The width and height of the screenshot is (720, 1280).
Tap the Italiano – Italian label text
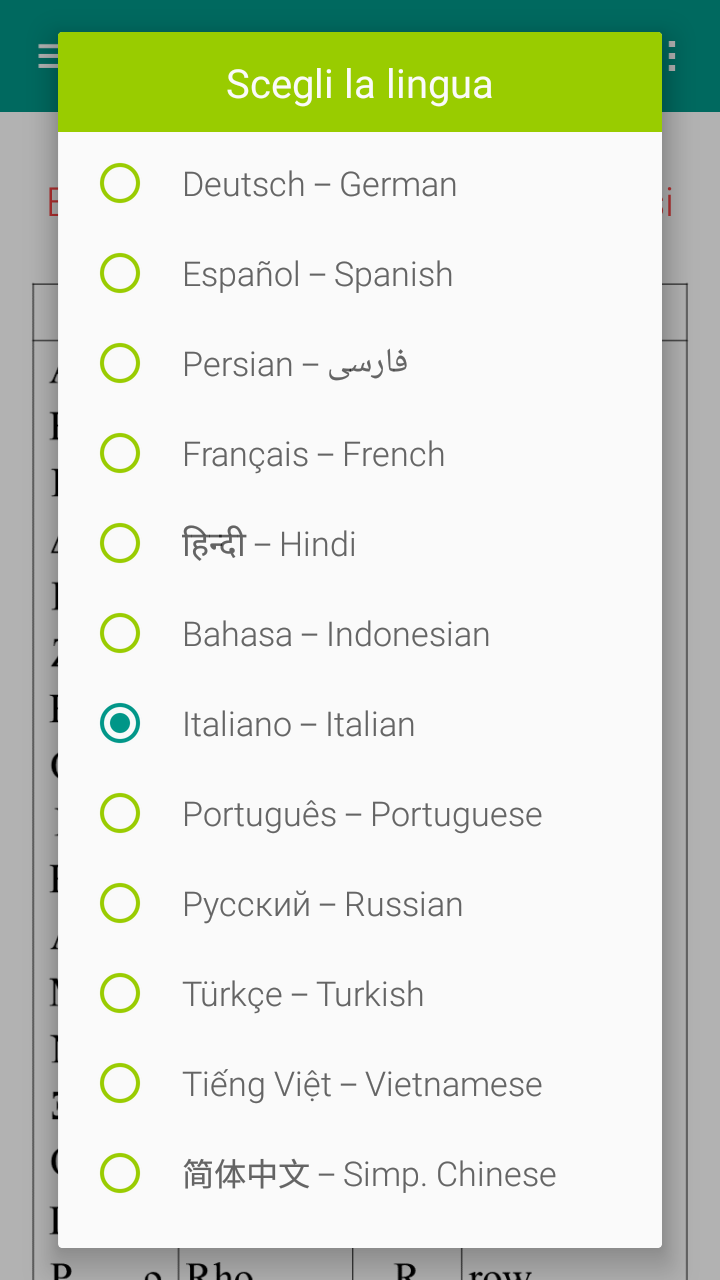point(299,724)
